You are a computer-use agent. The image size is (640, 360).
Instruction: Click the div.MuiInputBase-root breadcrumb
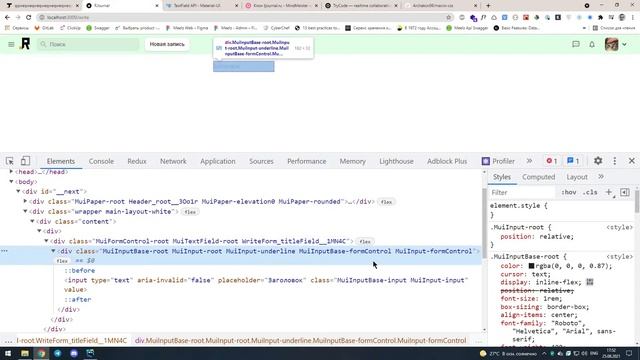click(300, 340)
